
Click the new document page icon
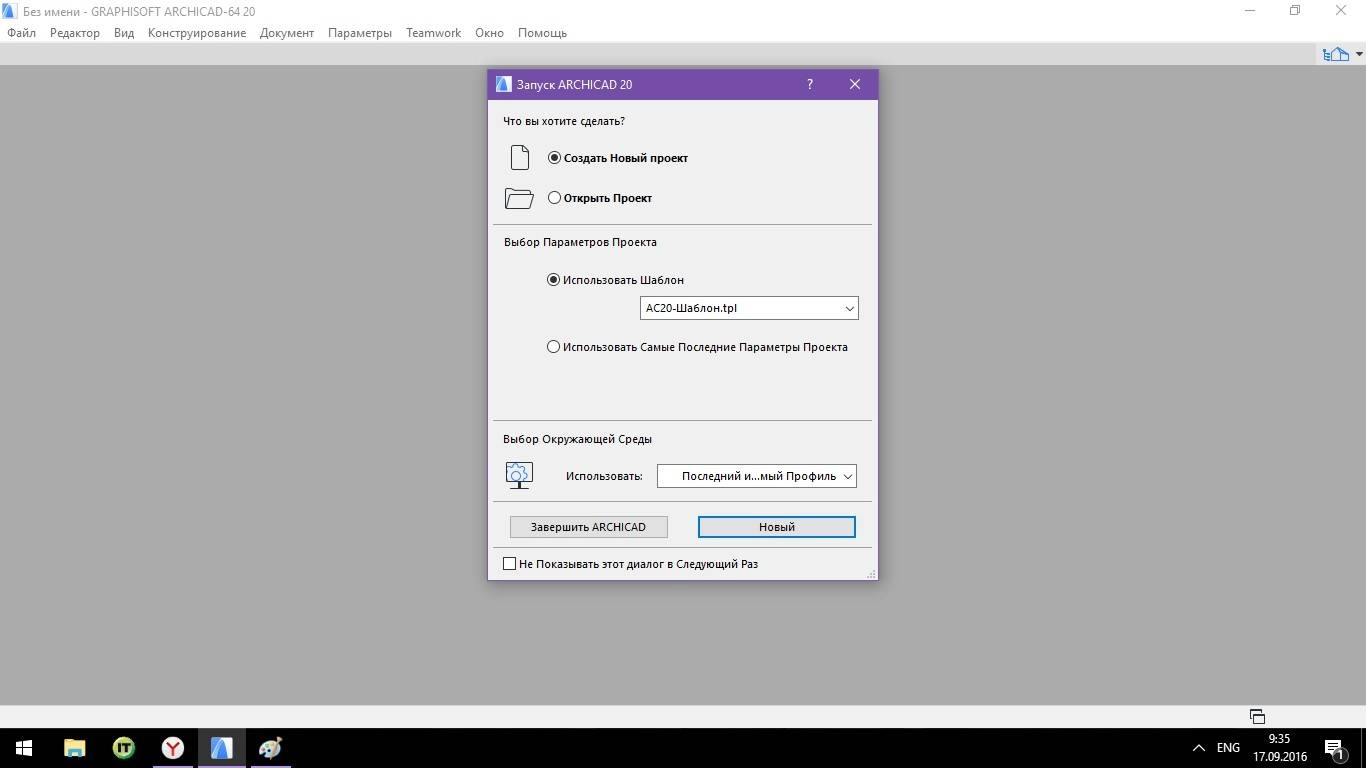coord(519,158)
